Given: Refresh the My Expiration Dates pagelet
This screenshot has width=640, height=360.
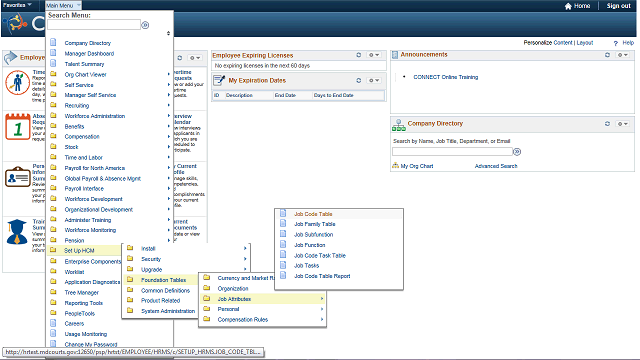Looking at the screenshot, I should pos(358,80).
